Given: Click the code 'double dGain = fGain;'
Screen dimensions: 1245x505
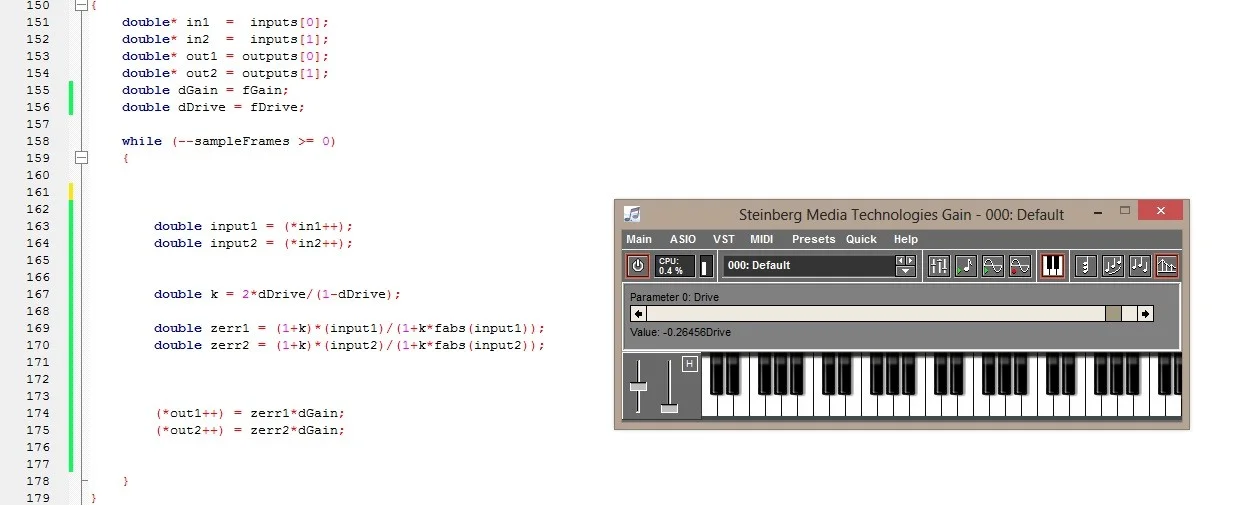Looking at the screenshot, I should [x=205, y=90].
